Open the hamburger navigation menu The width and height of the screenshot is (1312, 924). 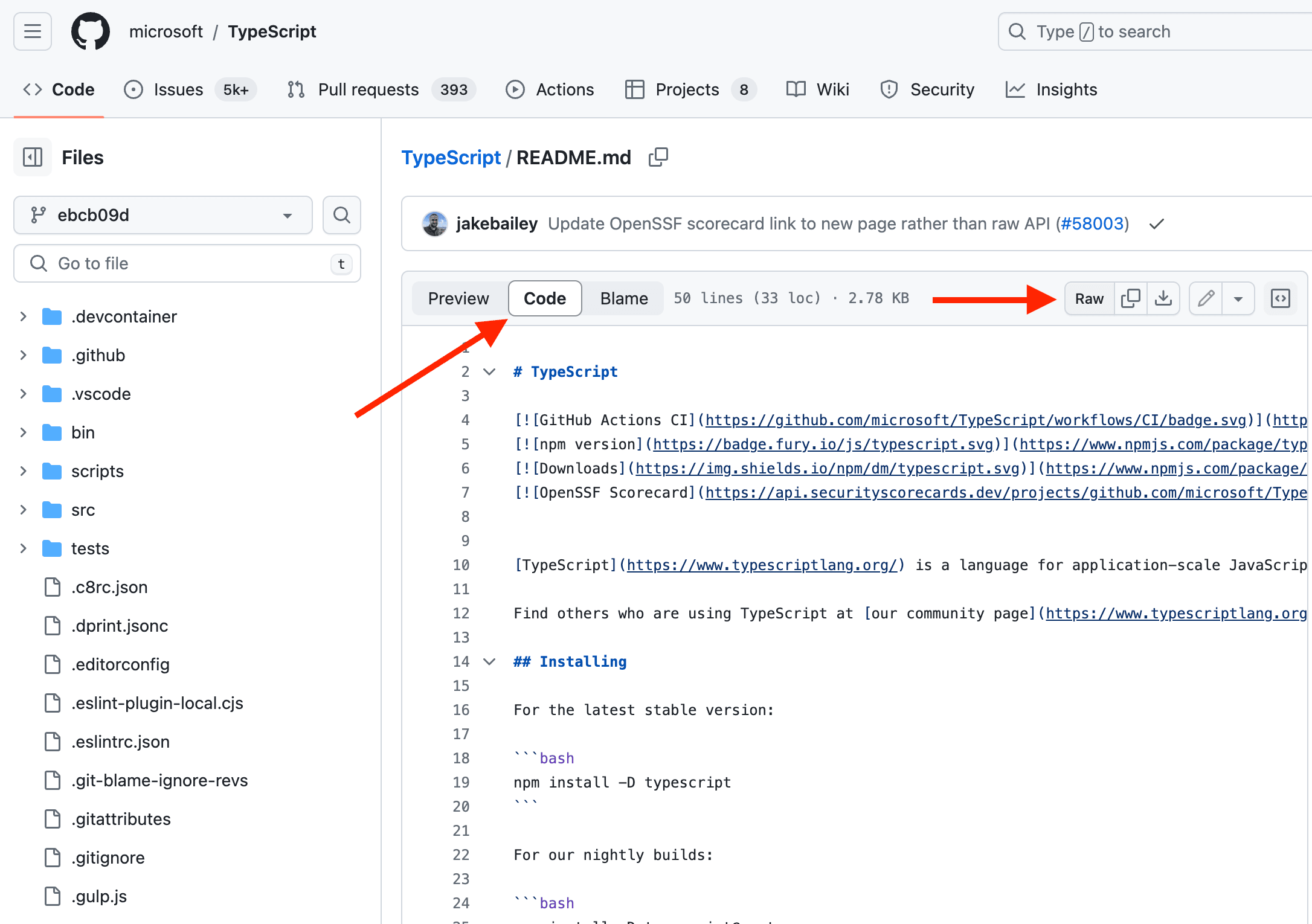[x=33, y=31]
